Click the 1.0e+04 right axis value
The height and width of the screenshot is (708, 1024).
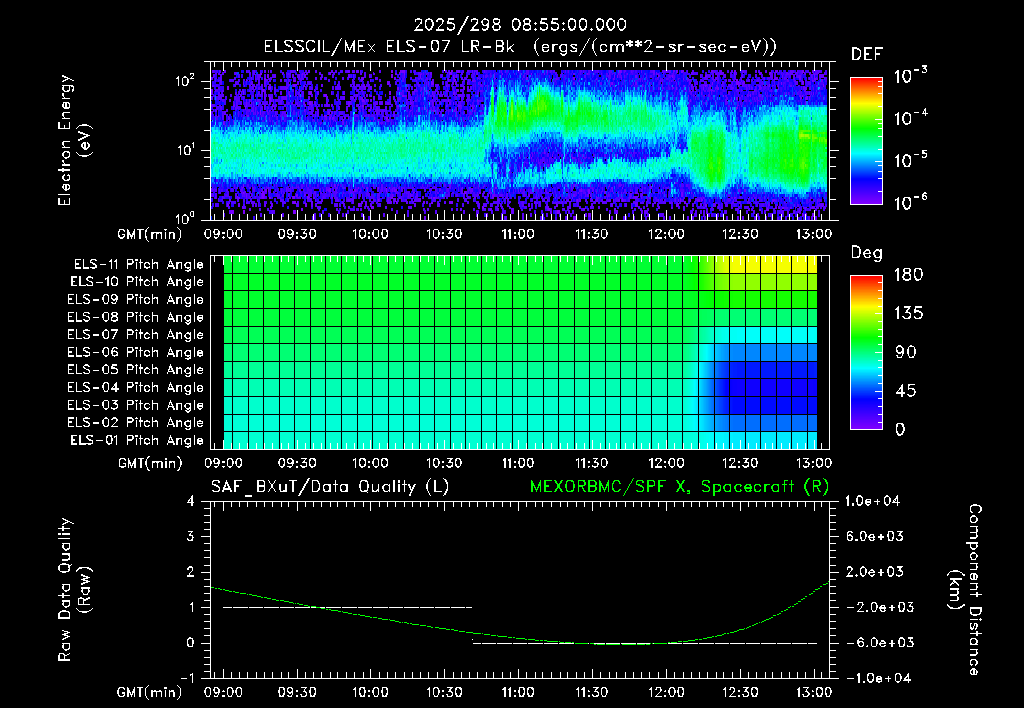[x=872, y=501]
